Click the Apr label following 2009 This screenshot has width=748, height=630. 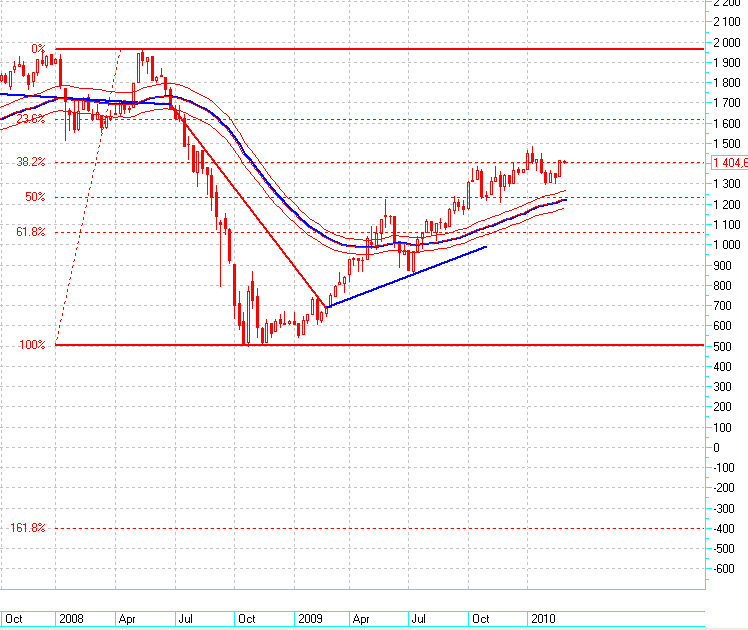pyautogui.click(x=361, y=619)
